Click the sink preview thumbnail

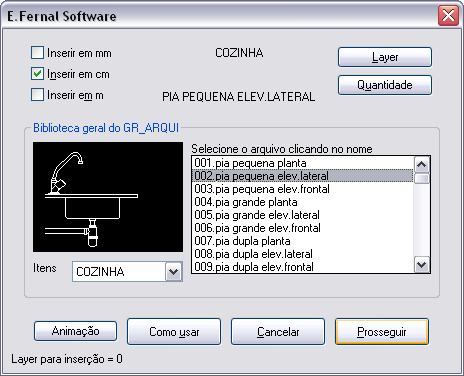108,197
